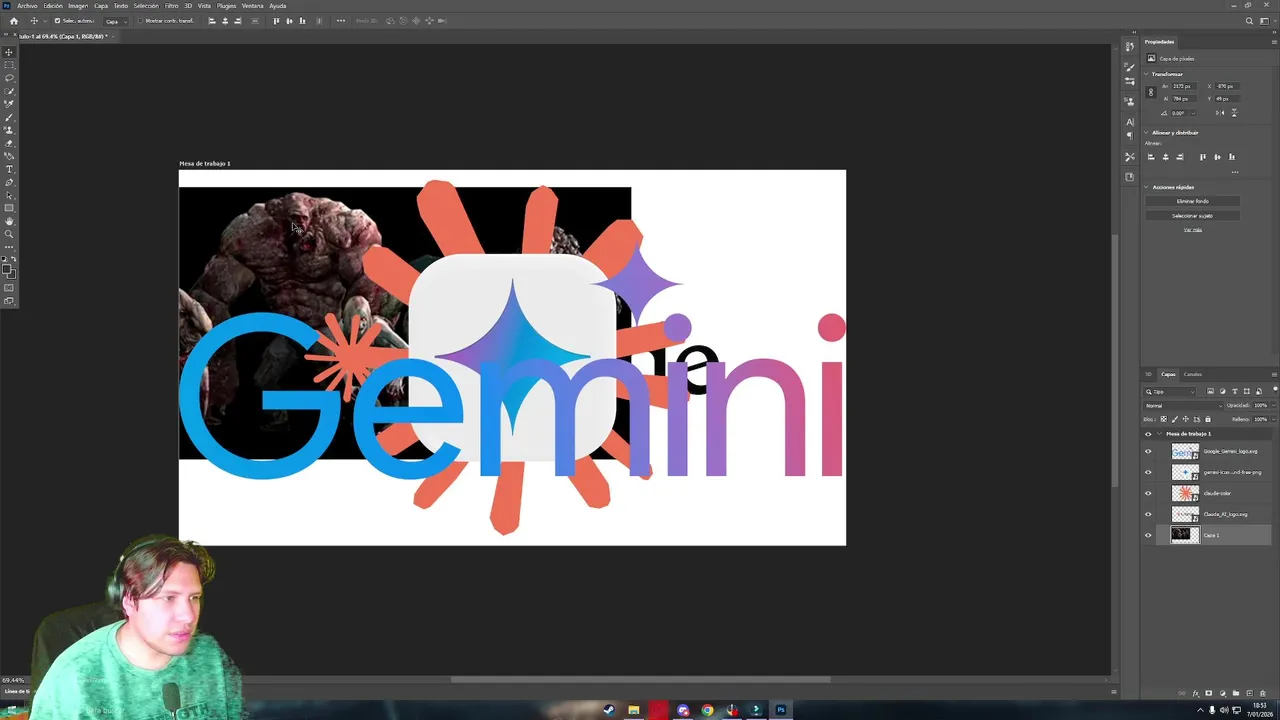The height and width of the screenshot is (720, 1280).
Task: Open the Normal blend mode dropdown
Action: coord(1184,405)
